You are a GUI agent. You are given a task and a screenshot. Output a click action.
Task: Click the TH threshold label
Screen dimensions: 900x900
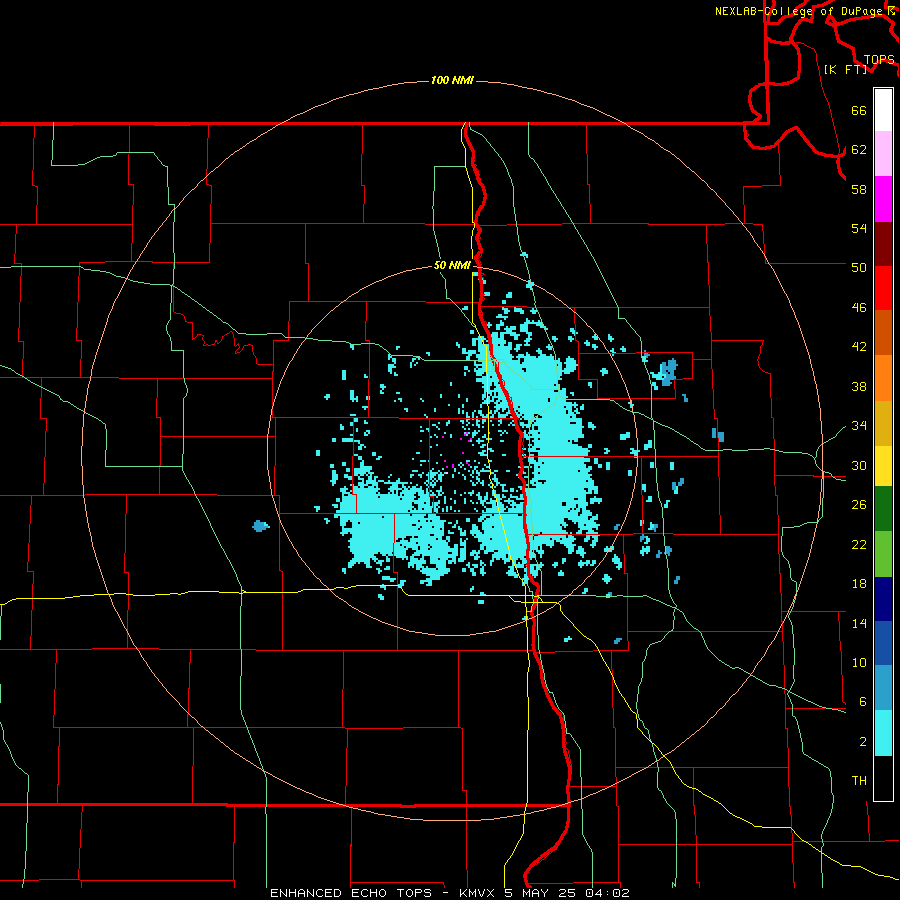(x=859, y=780)
